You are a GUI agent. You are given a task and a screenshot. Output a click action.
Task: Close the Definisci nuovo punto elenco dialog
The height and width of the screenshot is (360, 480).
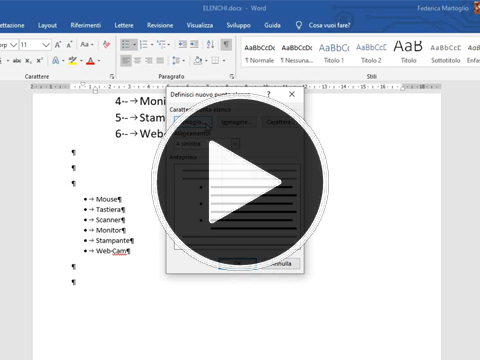click(292, 94)
